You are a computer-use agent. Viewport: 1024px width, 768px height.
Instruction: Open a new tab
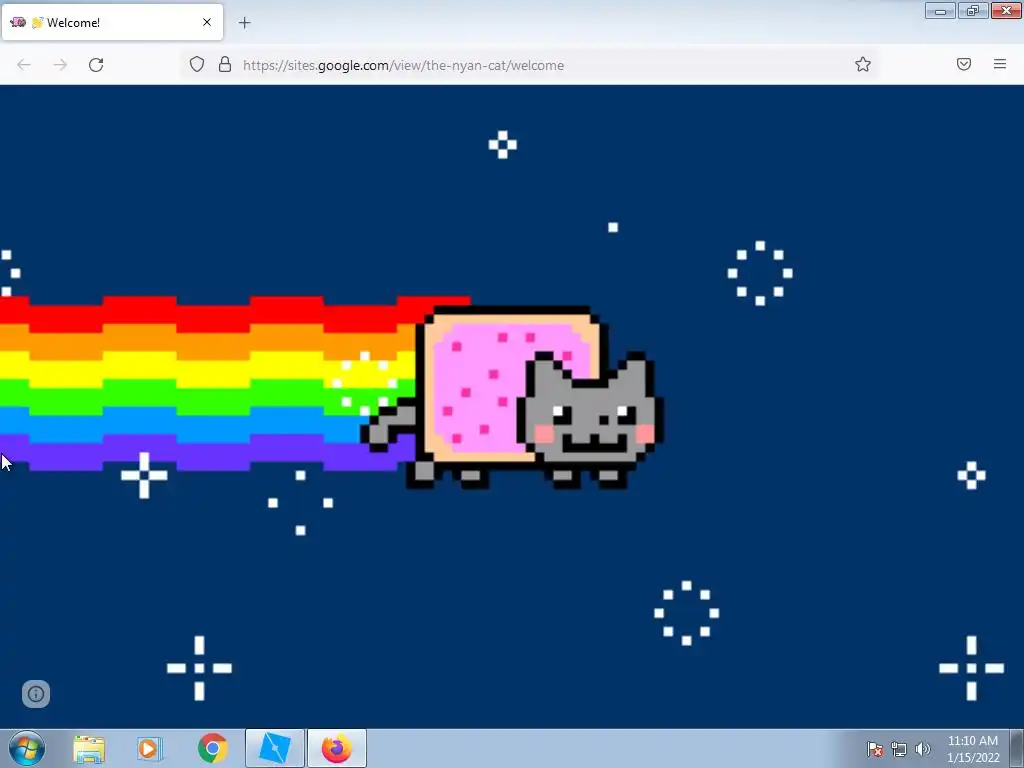(x=244, y=23)
